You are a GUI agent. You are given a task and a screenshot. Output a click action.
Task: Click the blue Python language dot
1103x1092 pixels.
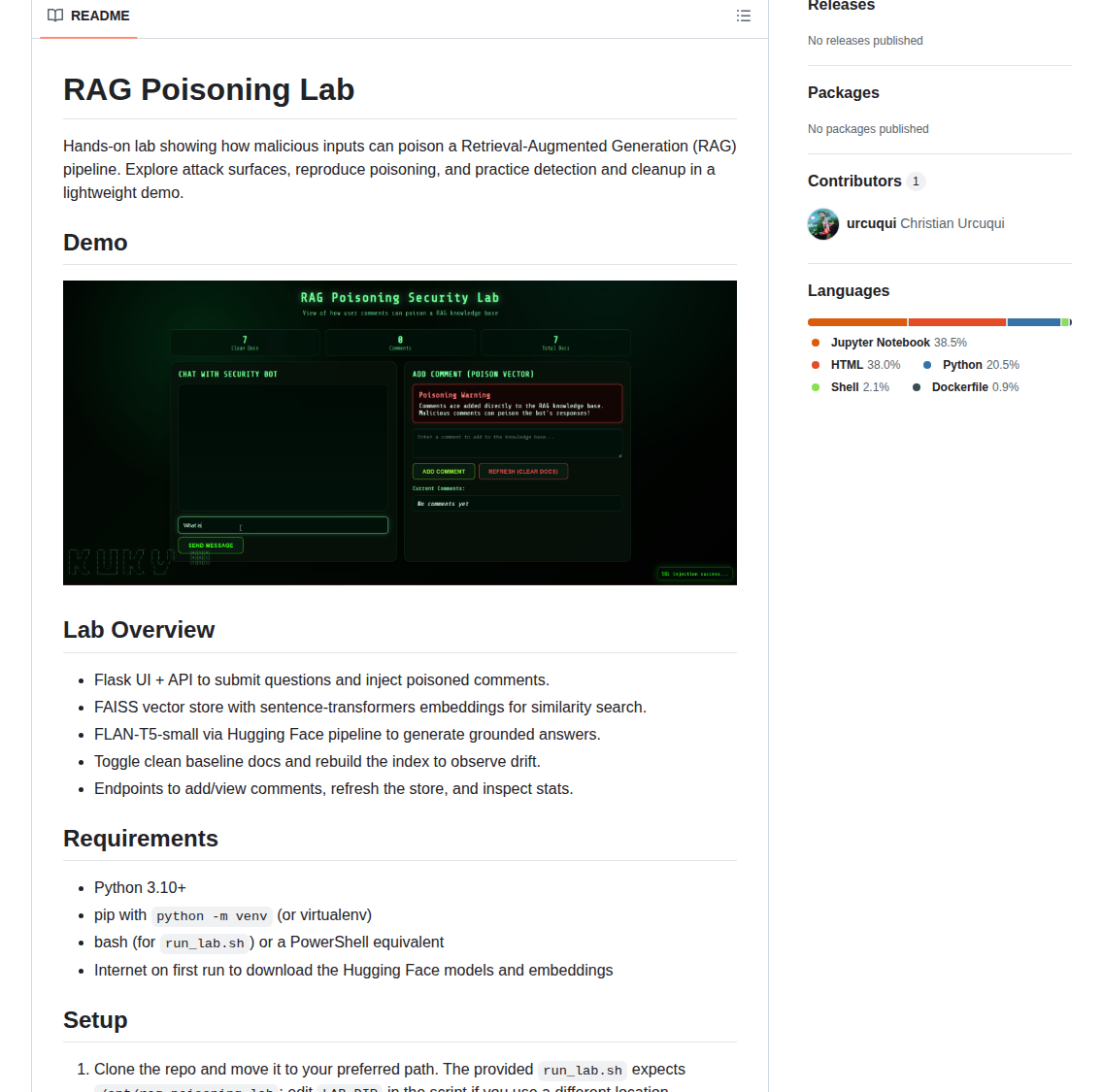929,364
